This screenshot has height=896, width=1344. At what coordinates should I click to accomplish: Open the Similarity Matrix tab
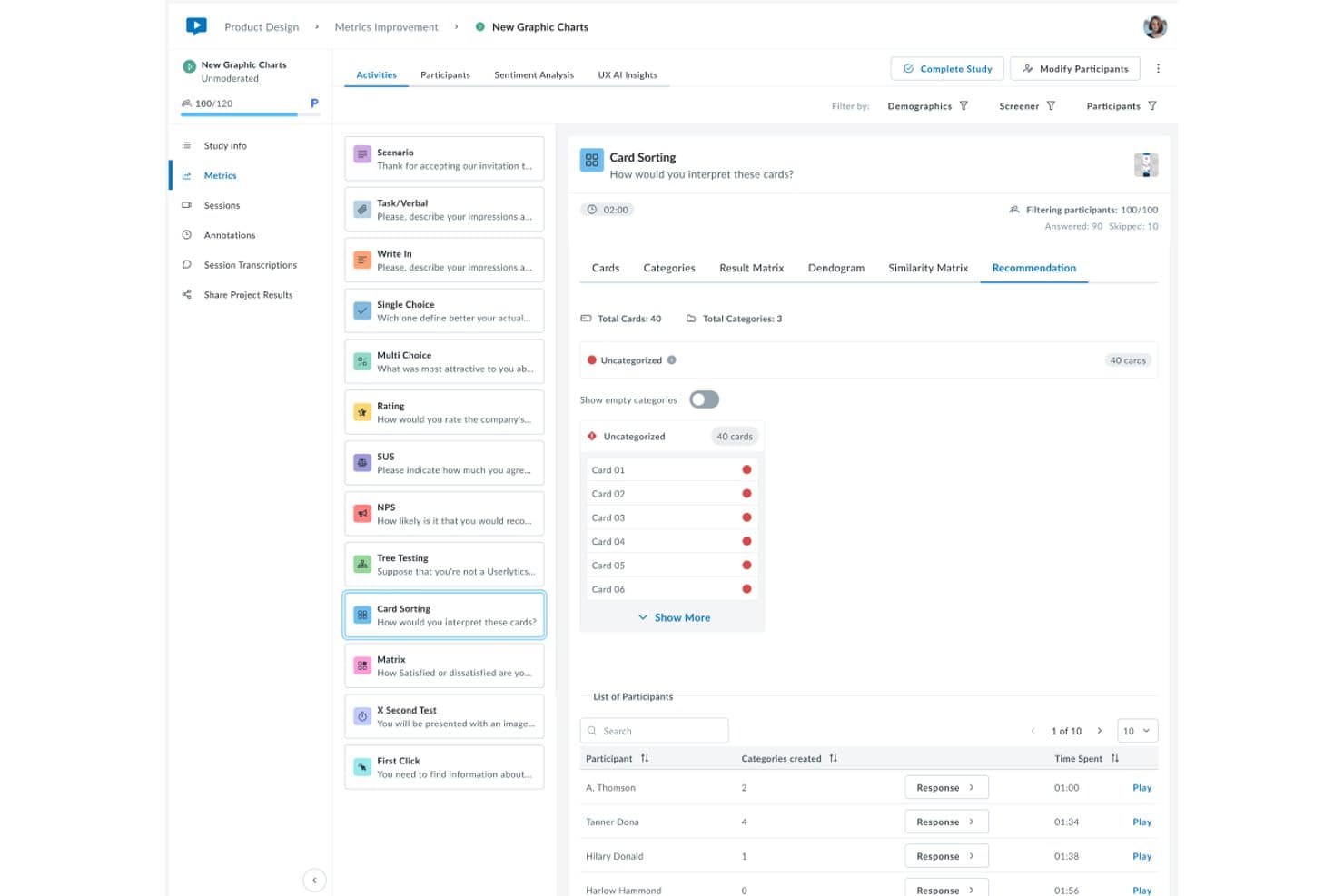tap(928, 268)
